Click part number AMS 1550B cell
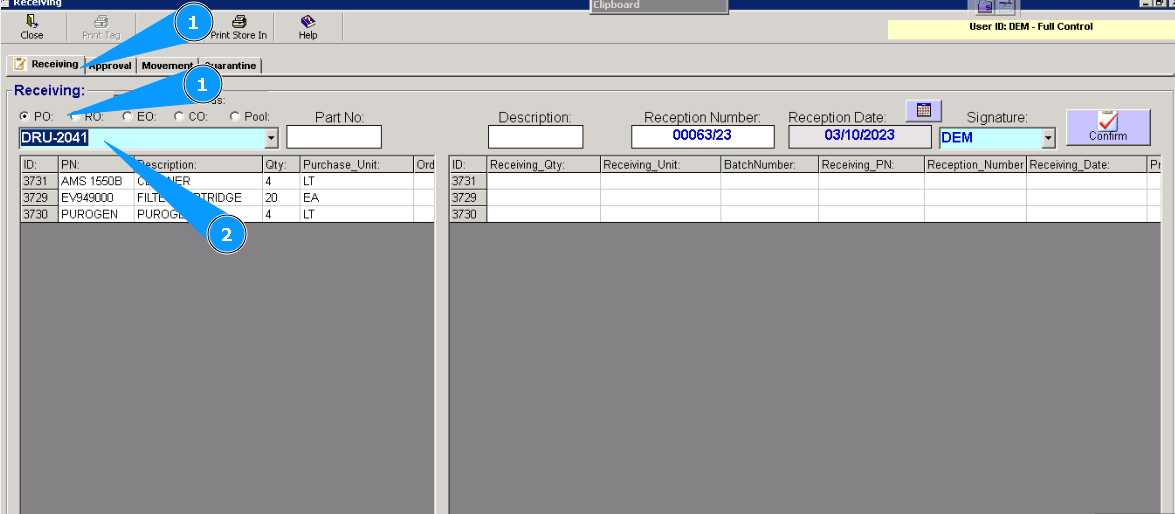Viewport: 1175px width, 514px height. [x=96, y=181]
